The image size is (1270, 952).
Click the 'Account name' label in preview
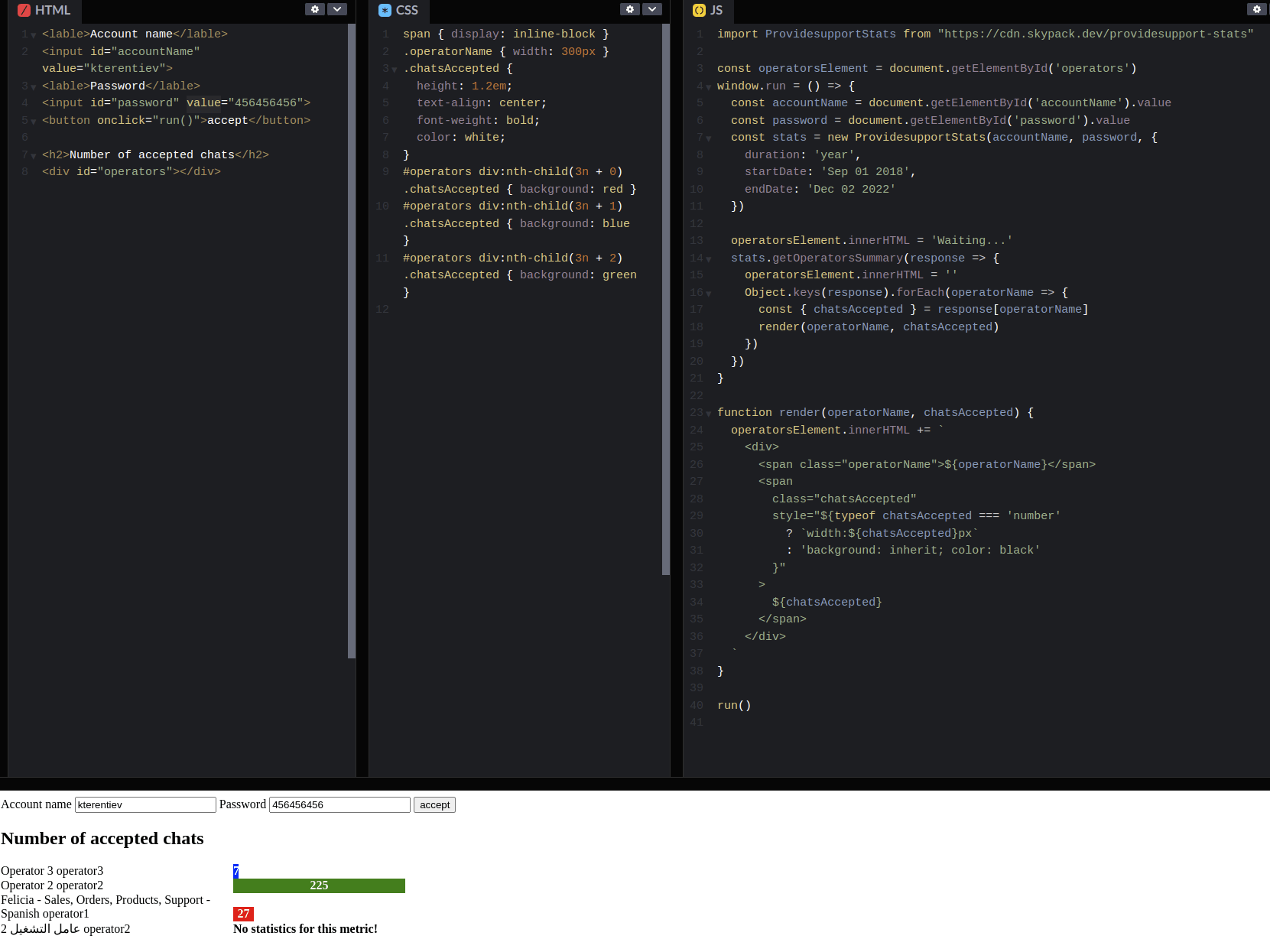36,804
